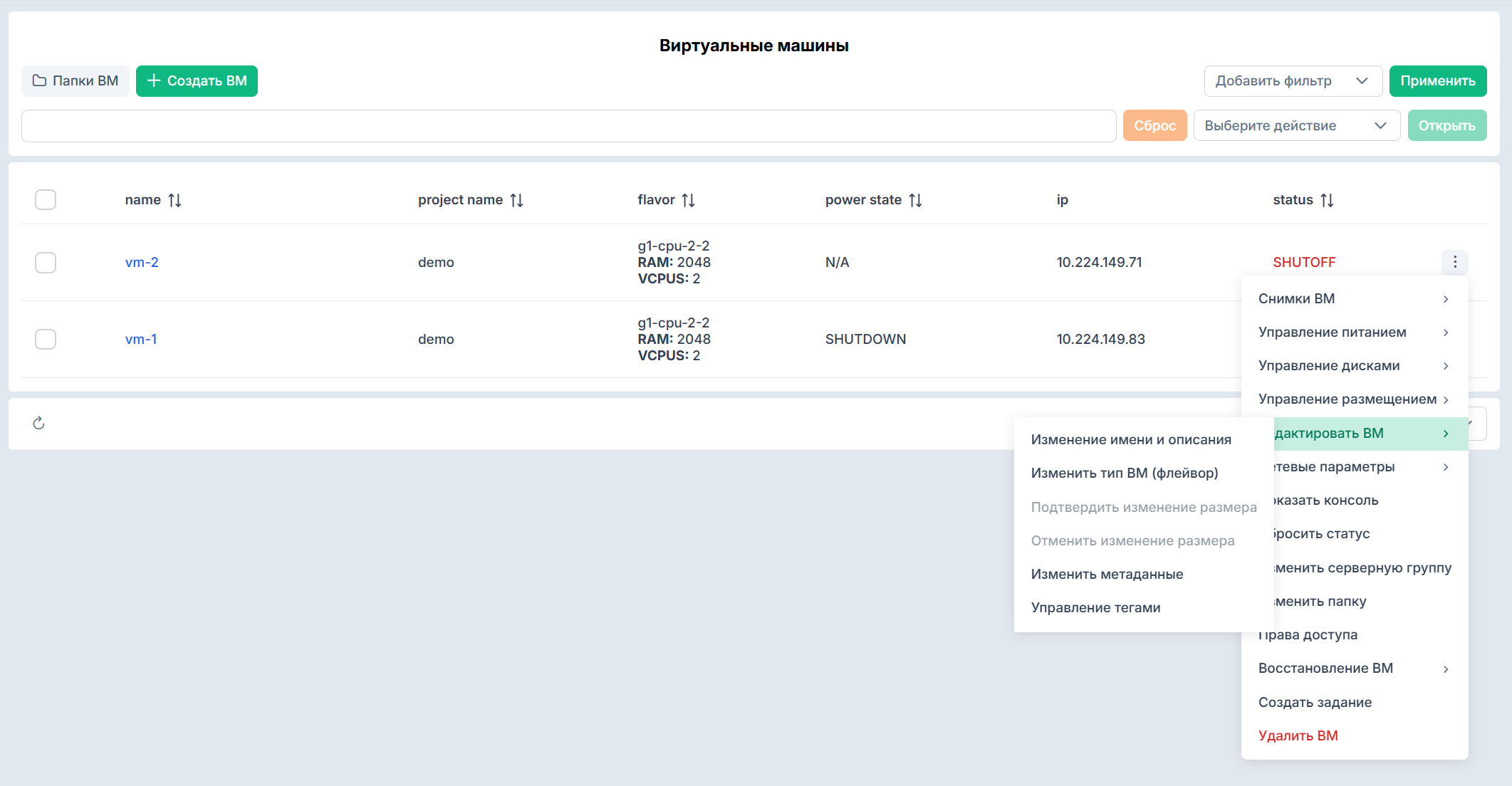Click into the filter search field

point(568,125)
